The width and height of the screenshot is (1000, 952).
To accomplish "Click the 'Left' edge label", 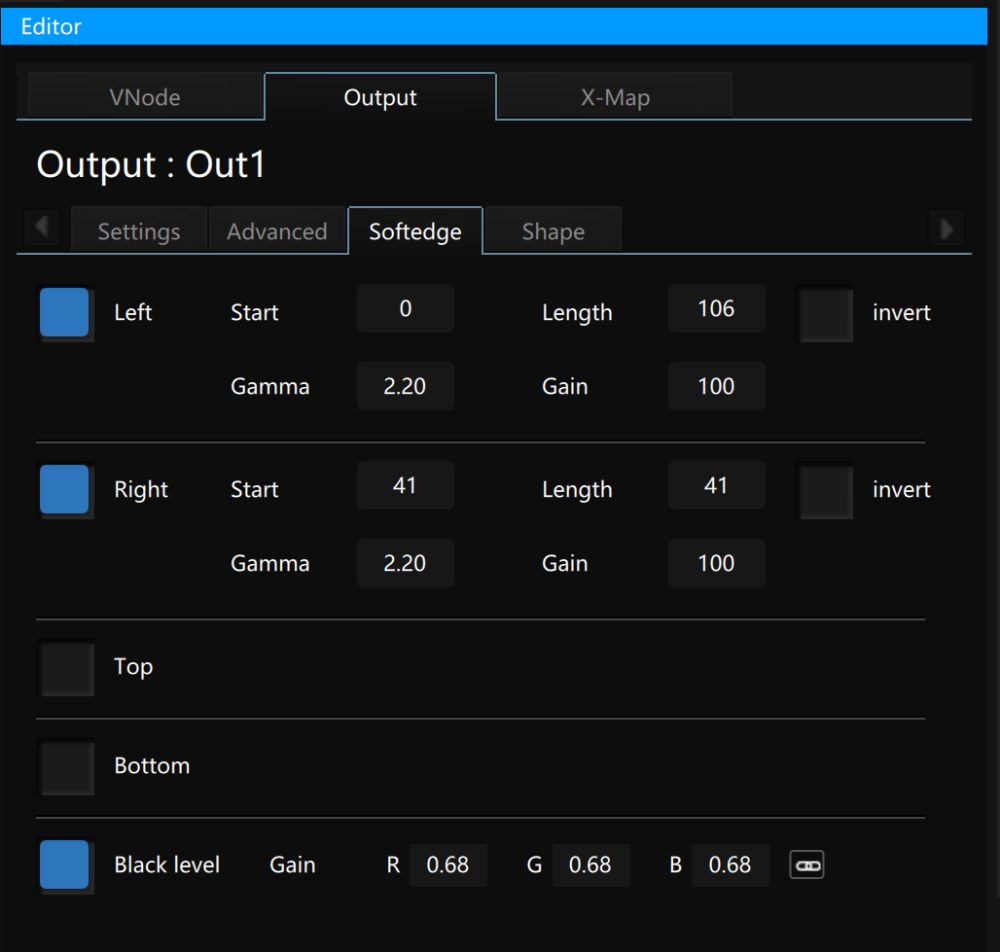I will point(133,312).
